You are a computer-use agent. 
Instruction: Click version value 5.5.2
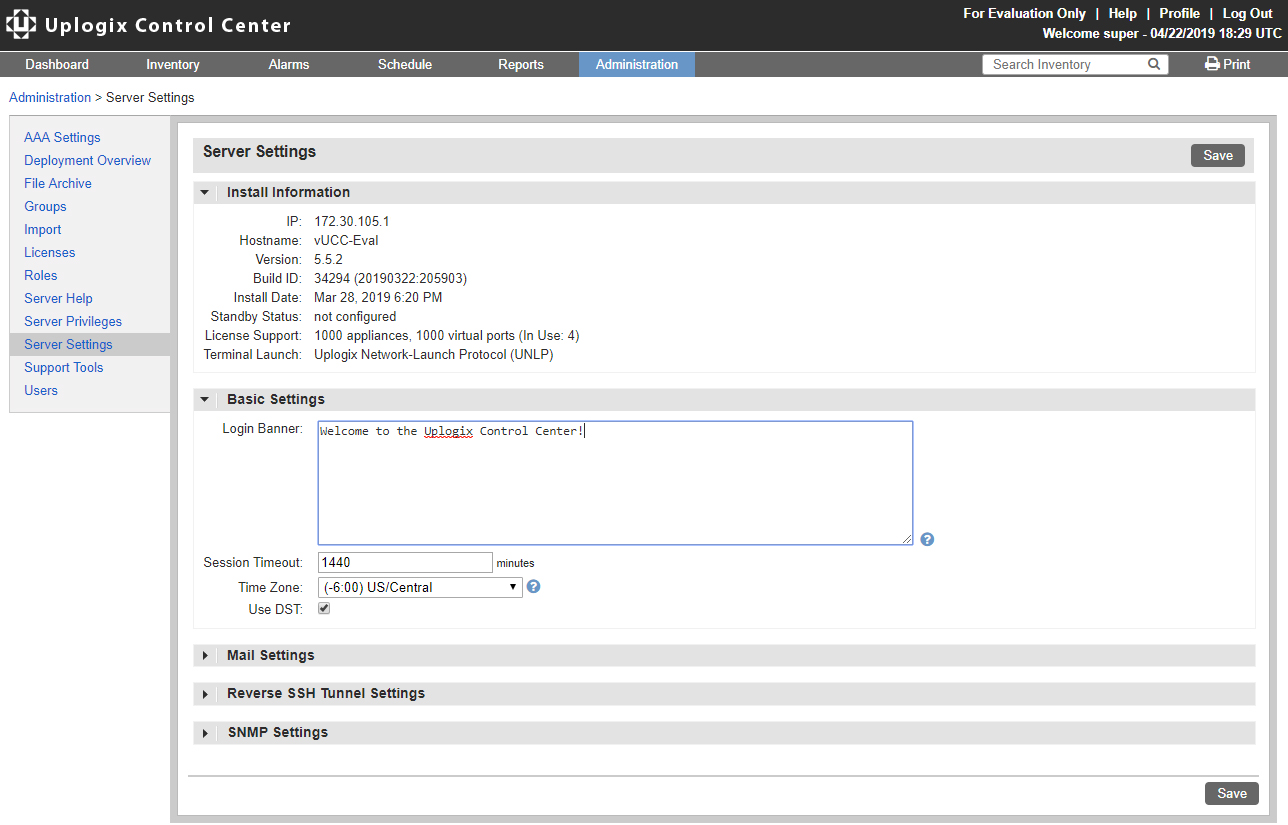pos(328,259)
